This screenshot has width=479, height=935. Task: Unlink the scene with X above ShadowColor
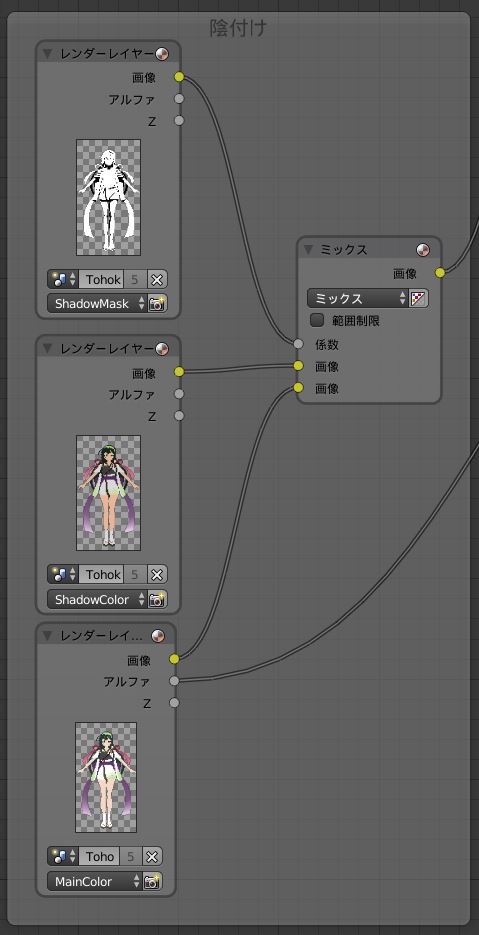[157, 574]
